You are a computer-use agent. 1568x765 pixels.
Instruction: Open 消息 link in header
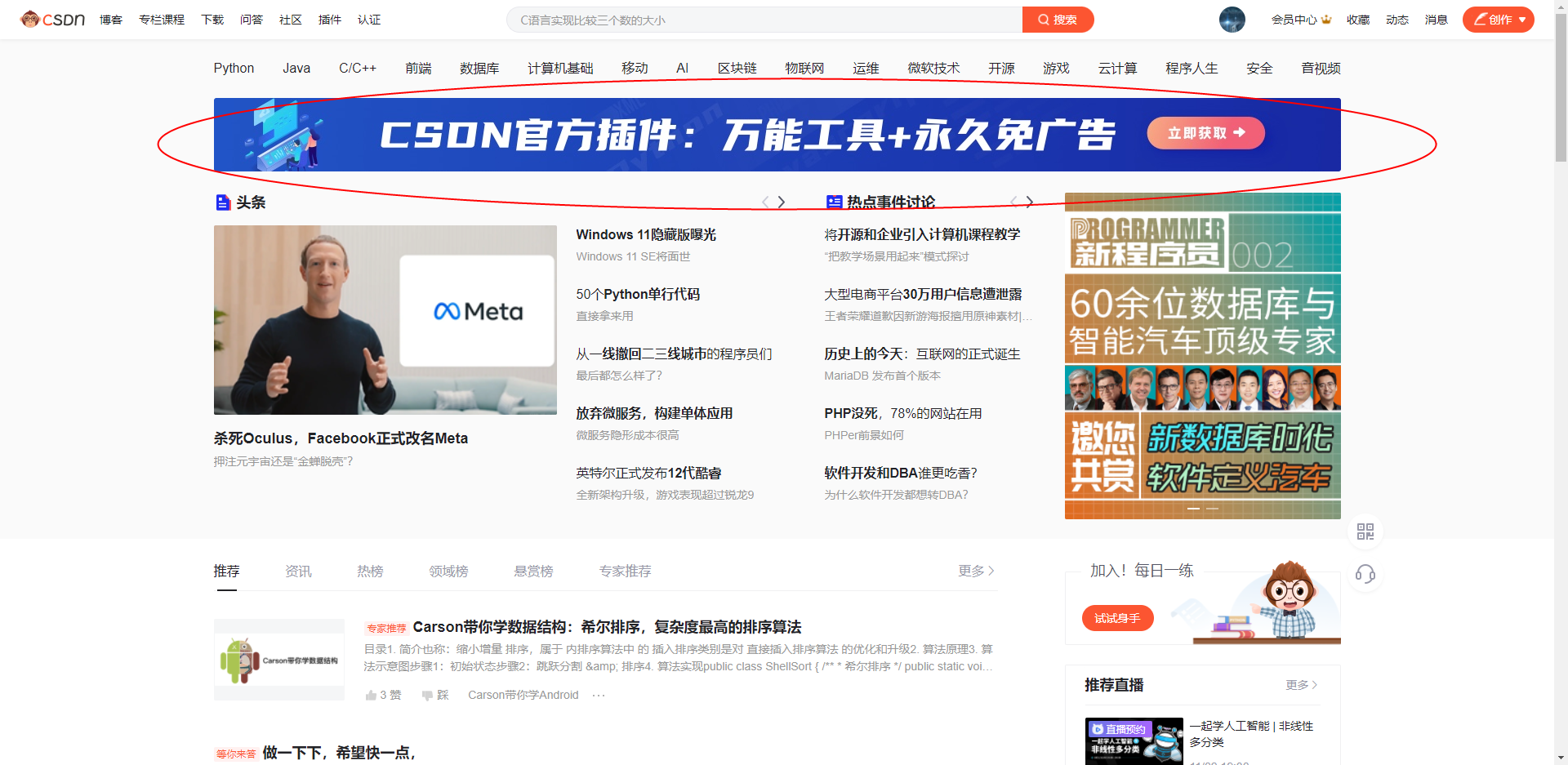pos(1437,20)
